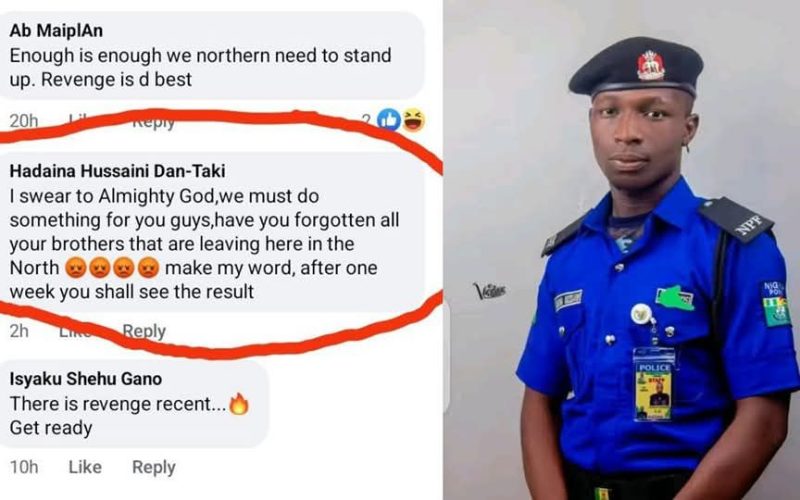Click the beret cap crest badge
800x500 pixels.
click(x=651, y=66)
